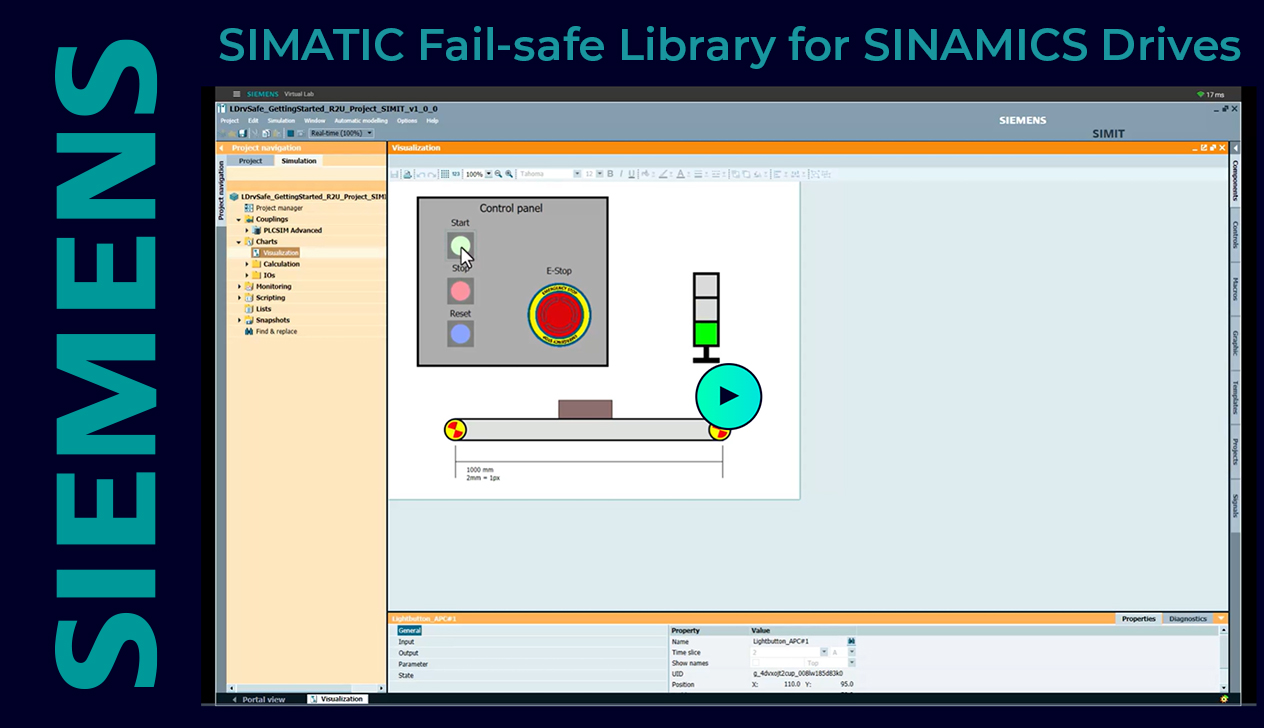Expand the Monitoring tree node
This screenshot has width=1264, height=728.
(239, 286)
